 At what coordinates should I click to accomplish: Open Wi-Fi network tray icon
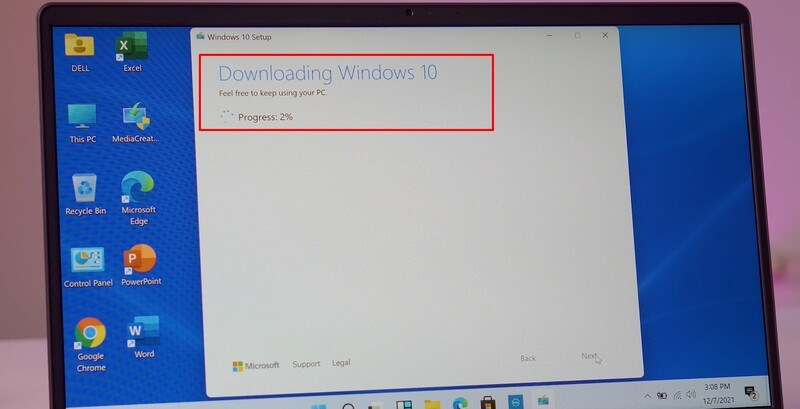678,395
